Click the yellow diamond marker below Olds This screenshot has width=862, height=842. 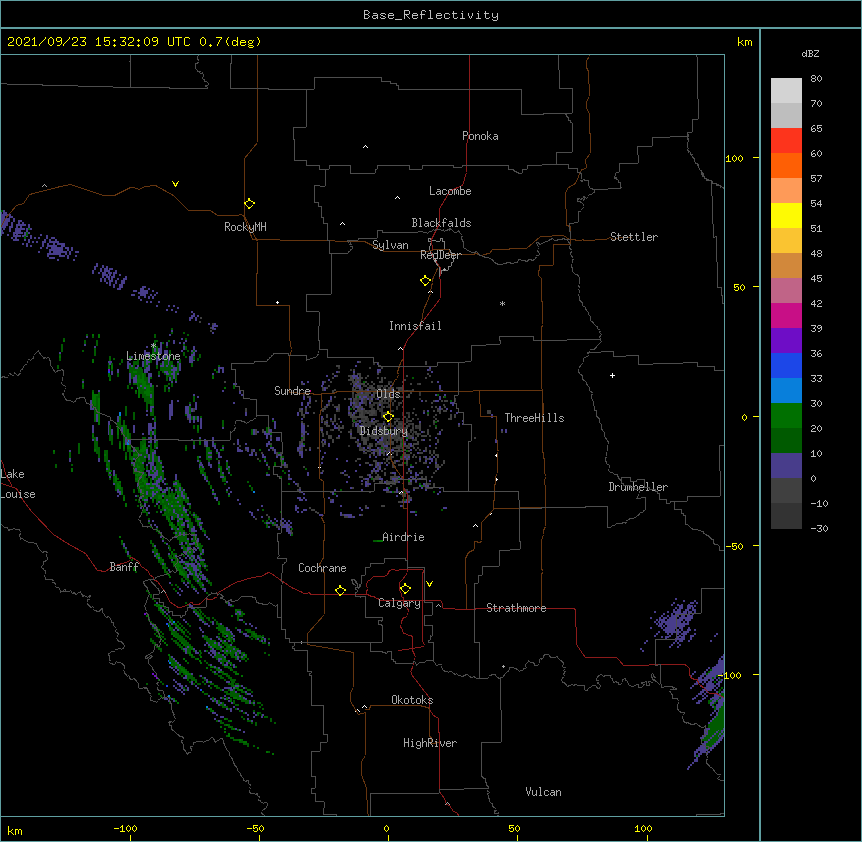point(388,417)
